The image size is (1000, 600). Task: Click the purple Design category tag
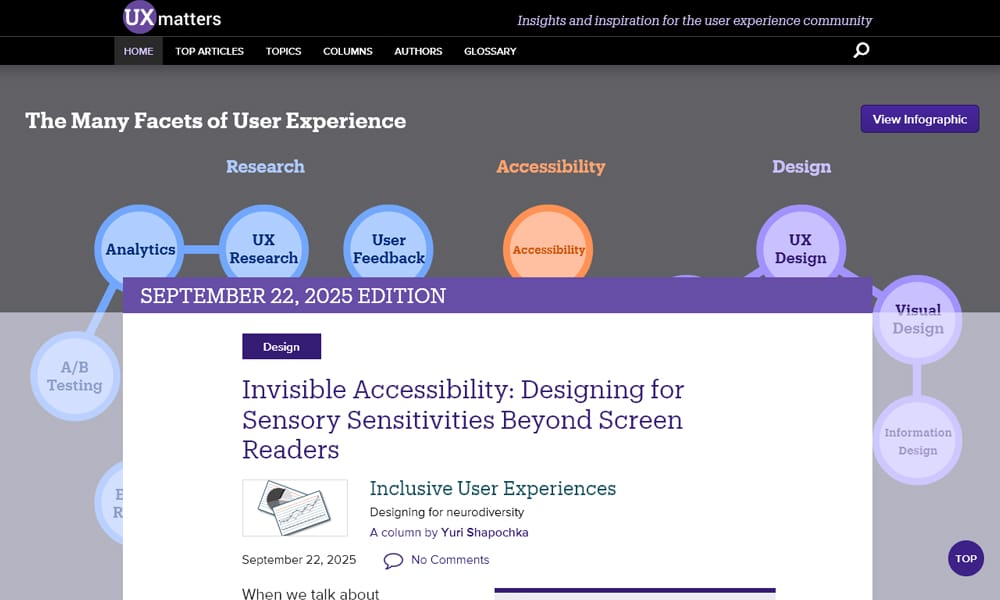281,346
